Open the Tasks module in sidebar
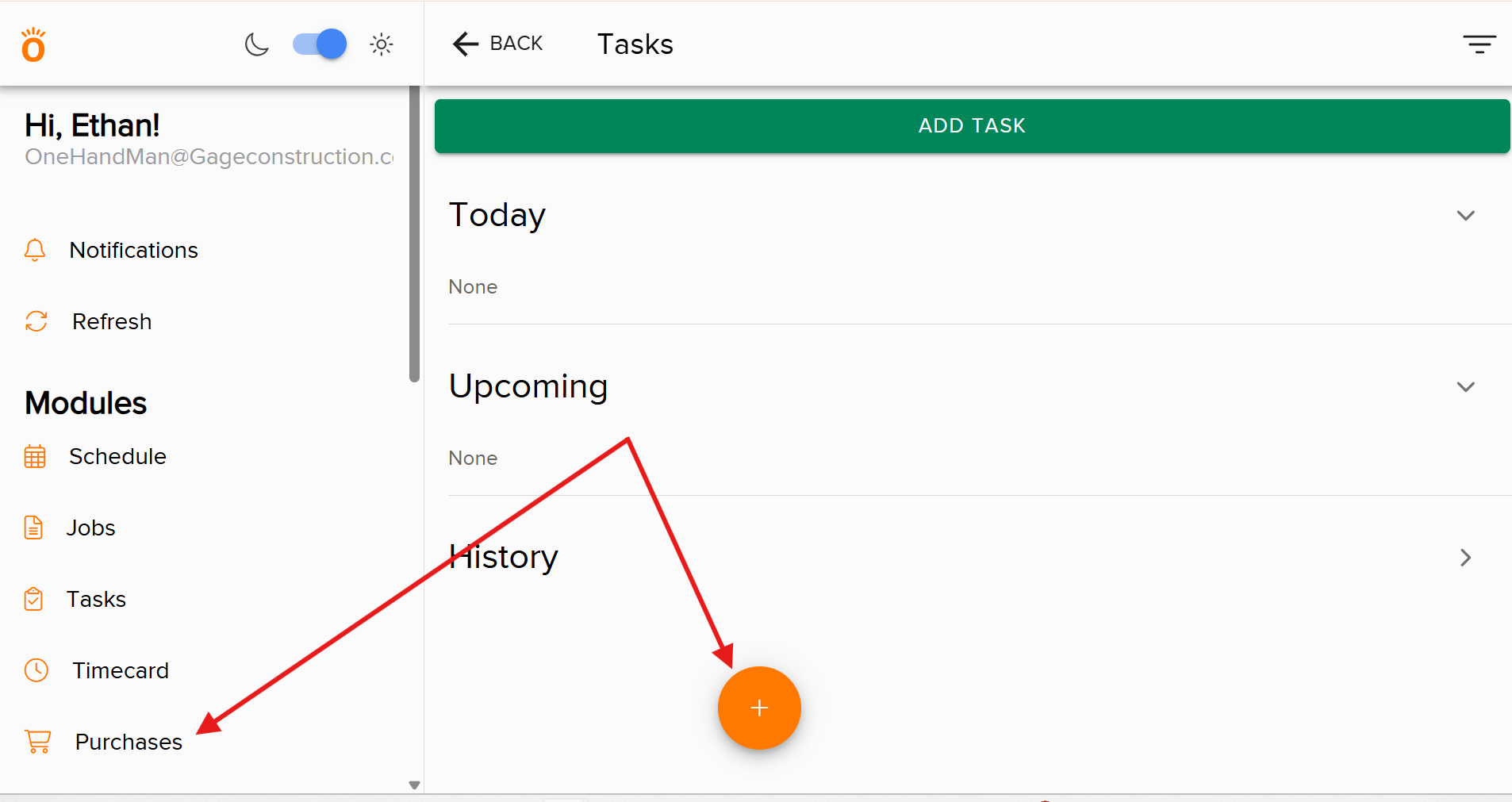This screenshot has width=1512, height=802. [x=95, y=599]
